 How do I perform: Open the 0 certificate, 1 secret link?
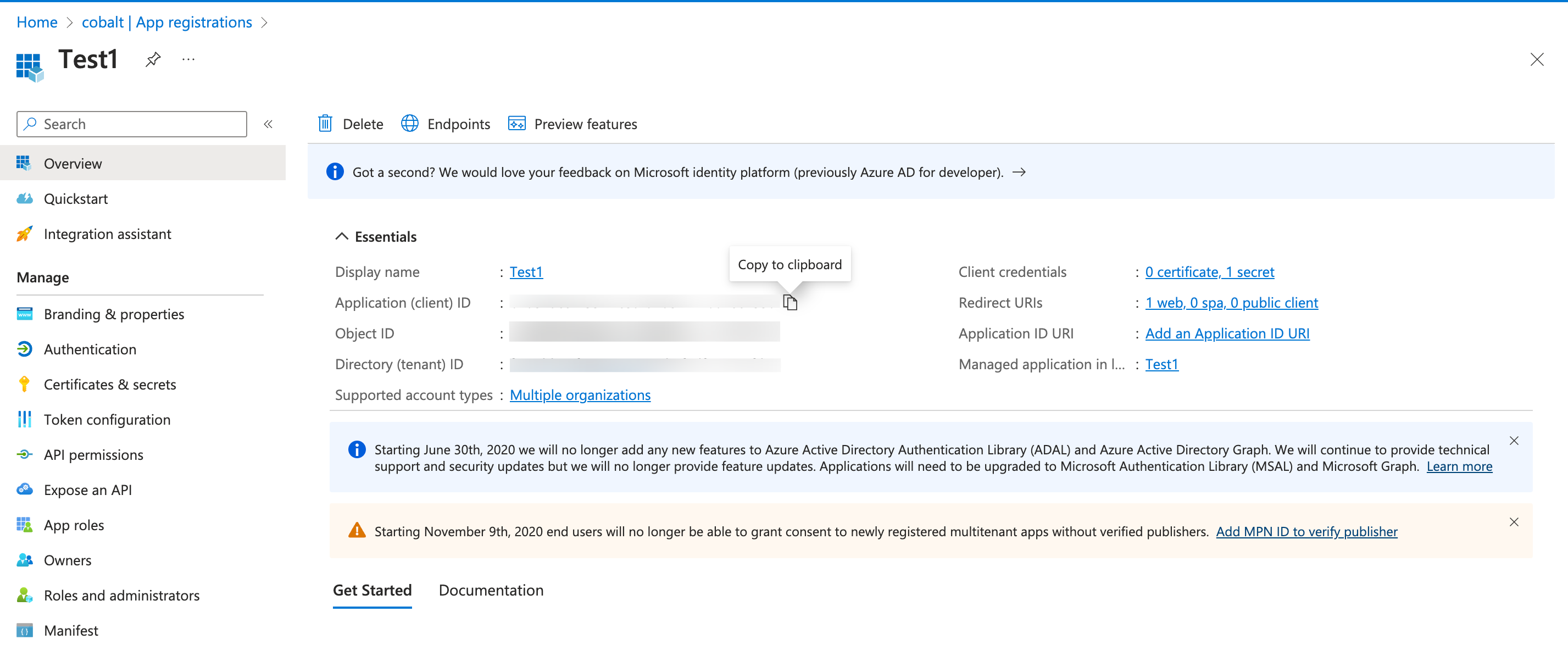click(x=1209, y=271)
